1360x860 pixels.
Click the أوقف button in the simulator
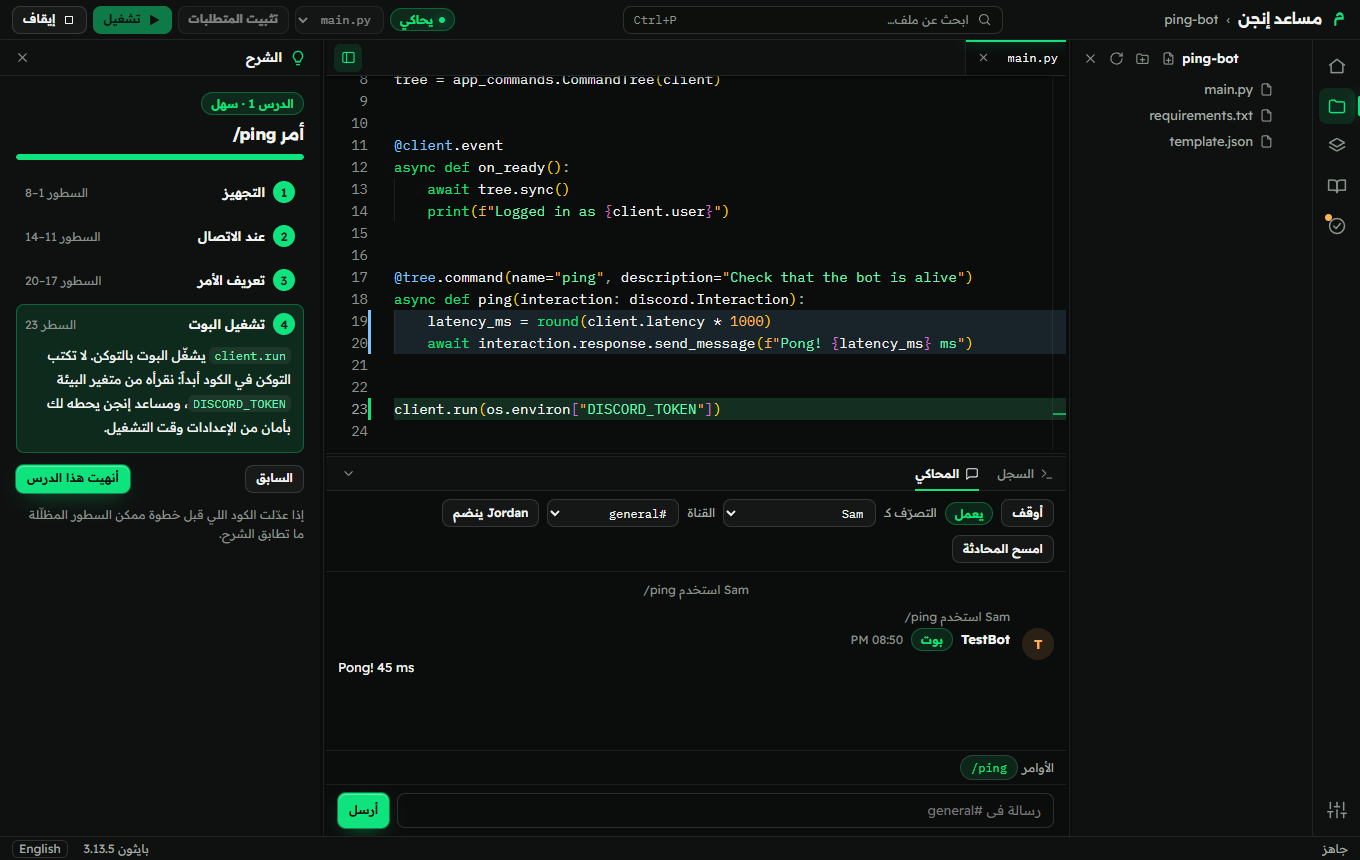click(x=1027, y=513)
